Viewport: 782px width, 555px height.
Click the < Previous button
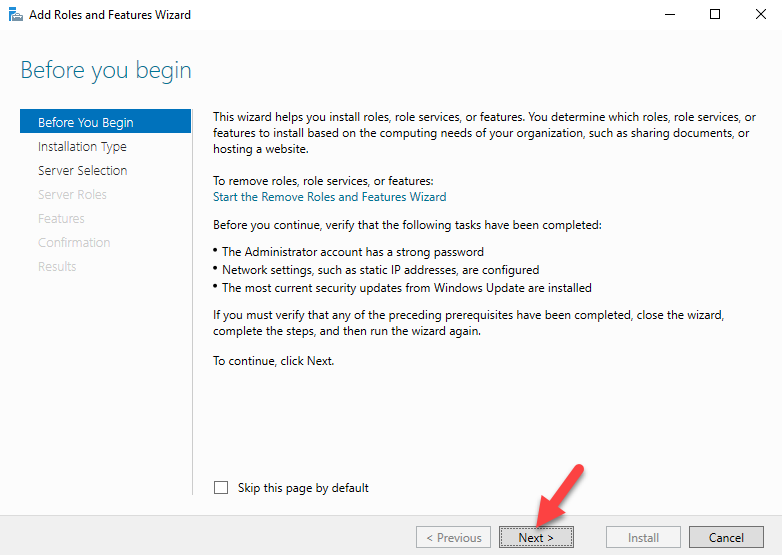tap(453, 537)
